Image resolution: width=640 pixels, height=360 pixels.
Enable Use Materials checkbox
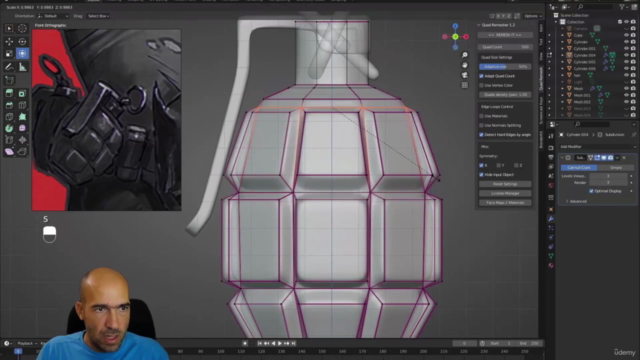(481, 116)
